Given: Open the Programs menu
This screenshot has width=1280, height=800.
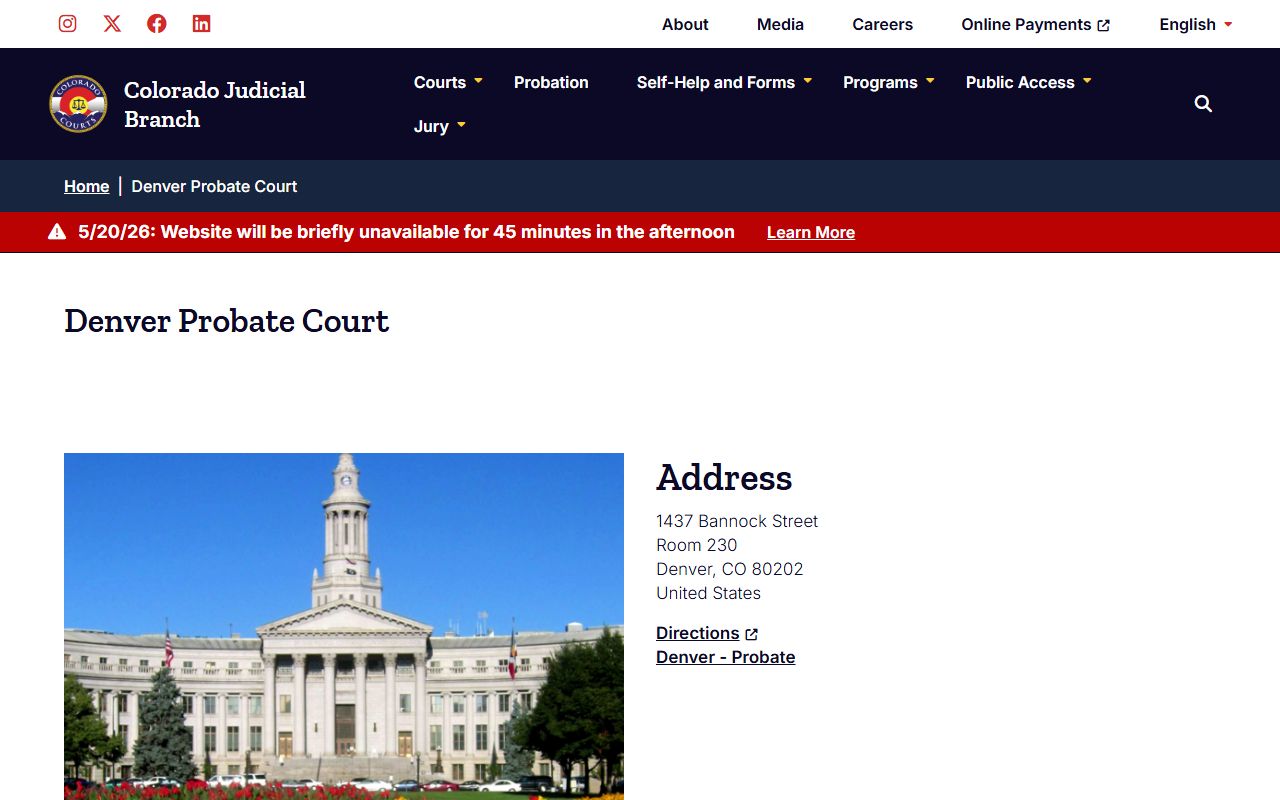Looking at the screenshot, I should (x=880, y=82).
